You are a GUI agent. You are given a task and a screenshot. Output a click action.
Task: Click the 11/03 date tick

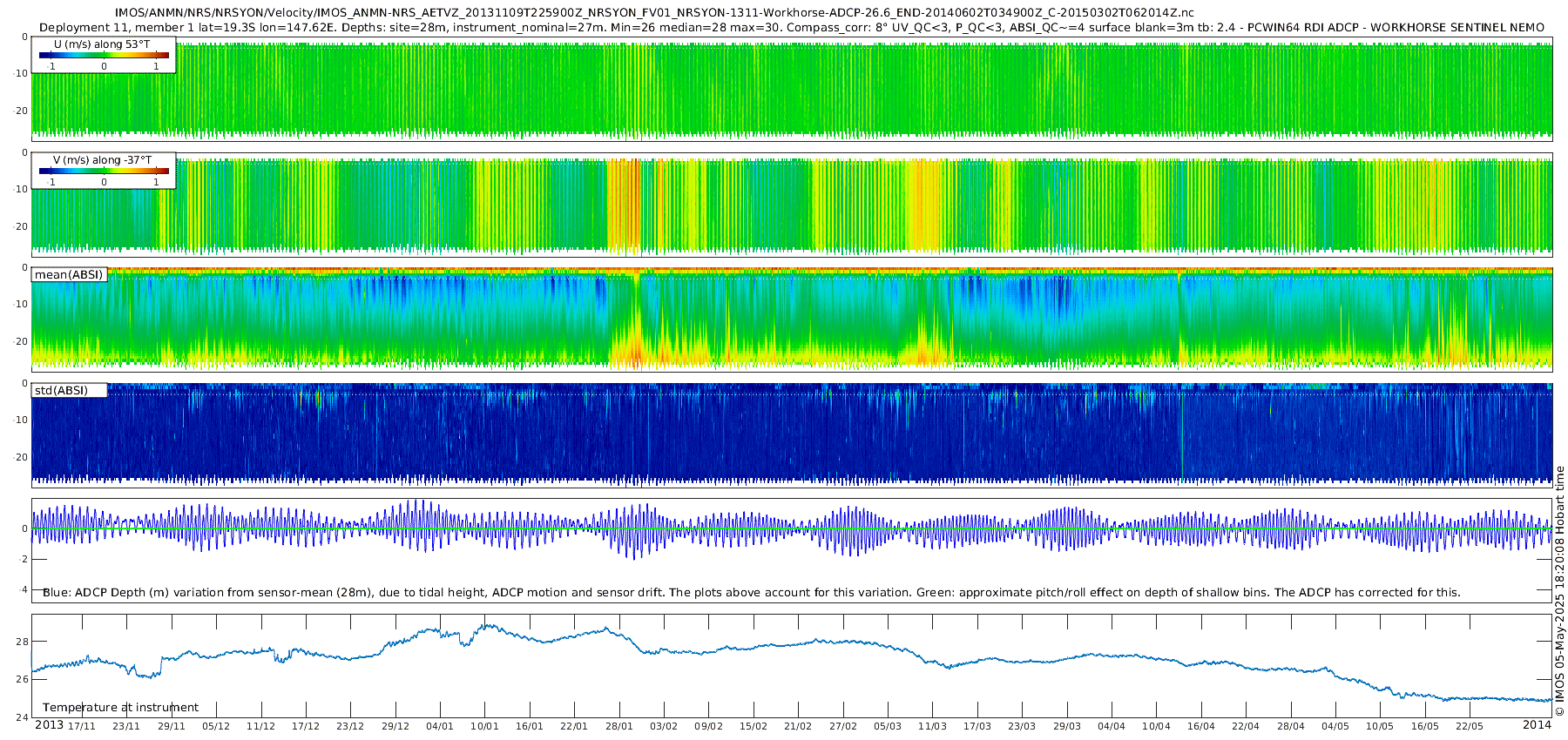pyautogui.click(x=932, y=726)
